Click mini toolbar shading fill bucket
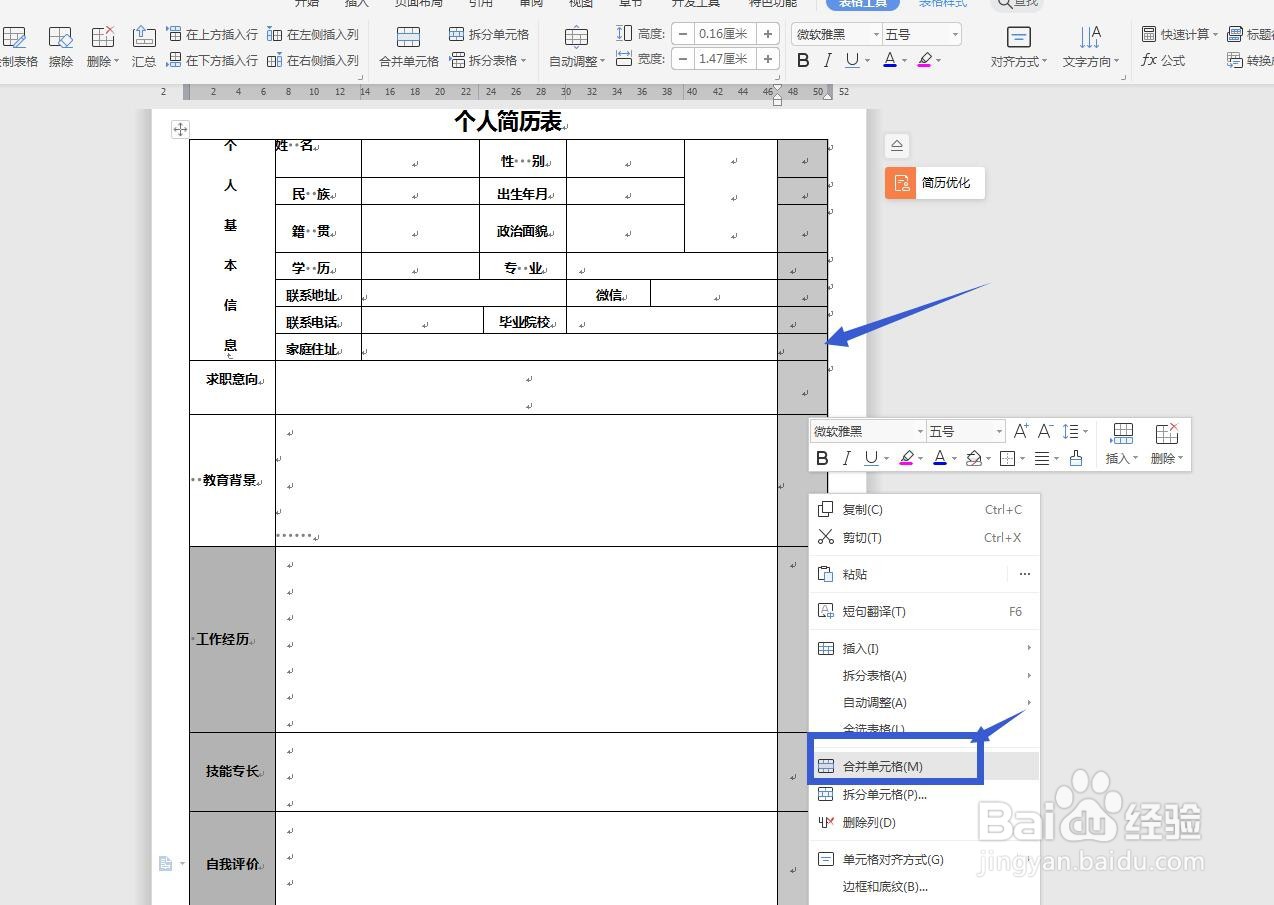This screenshot has height=905, width=1274. [x=973, y=458]
